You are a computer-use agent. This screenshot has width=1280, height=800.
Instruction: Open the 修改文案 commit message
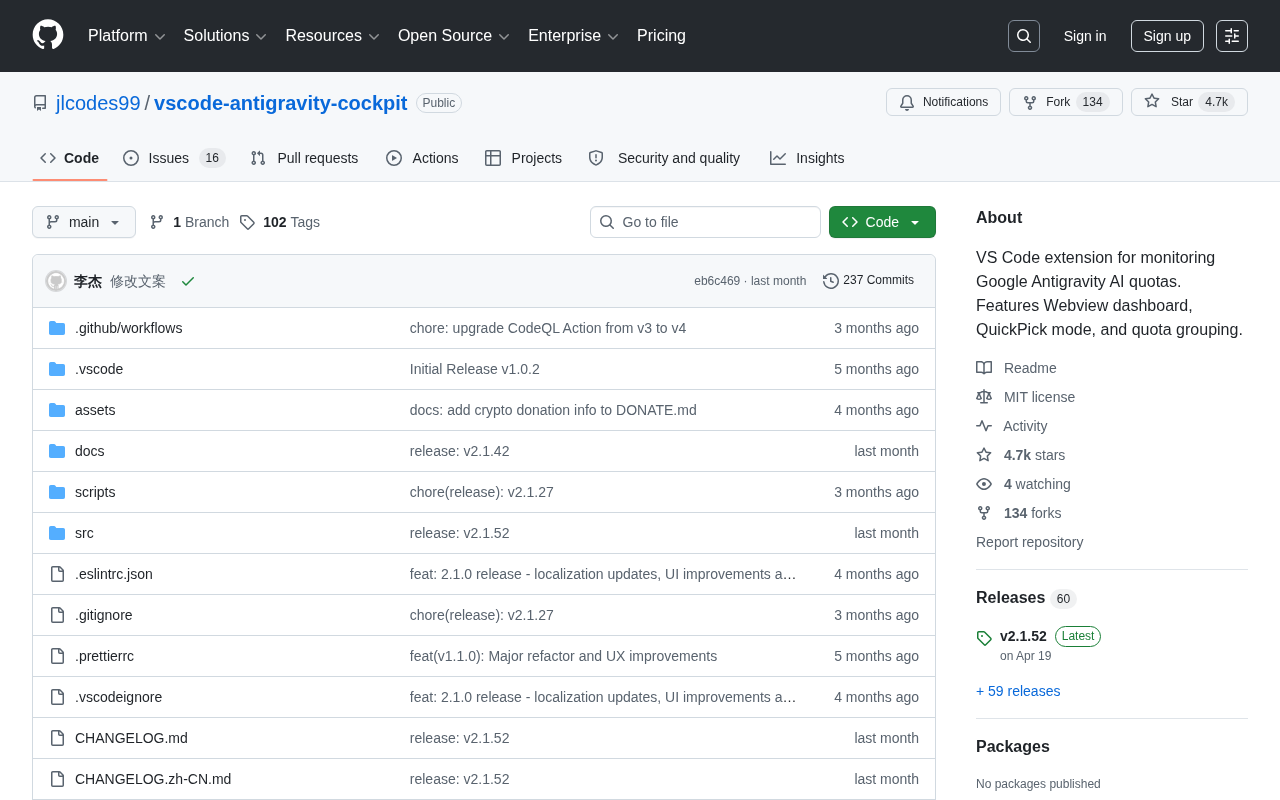tap(138, 281)
